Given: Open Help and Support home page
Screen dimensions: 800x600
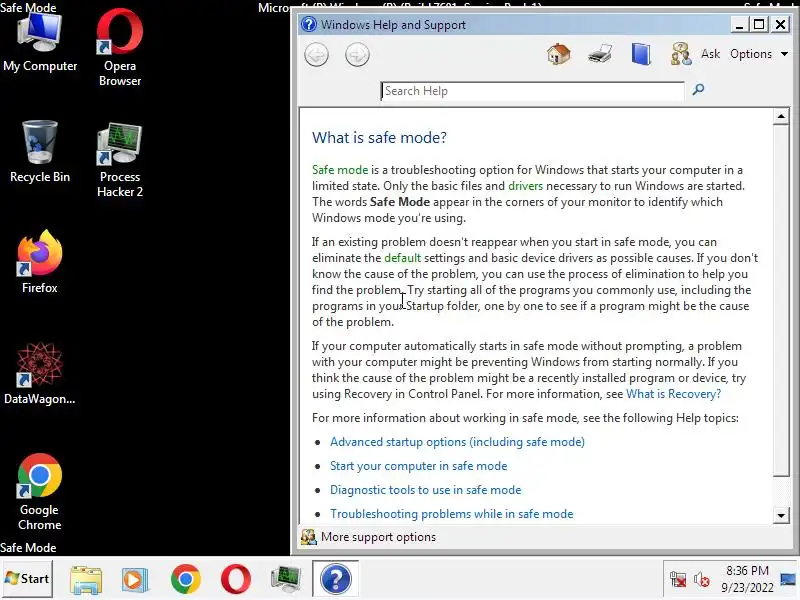Looking at the screenshot, I should (559, 54).
